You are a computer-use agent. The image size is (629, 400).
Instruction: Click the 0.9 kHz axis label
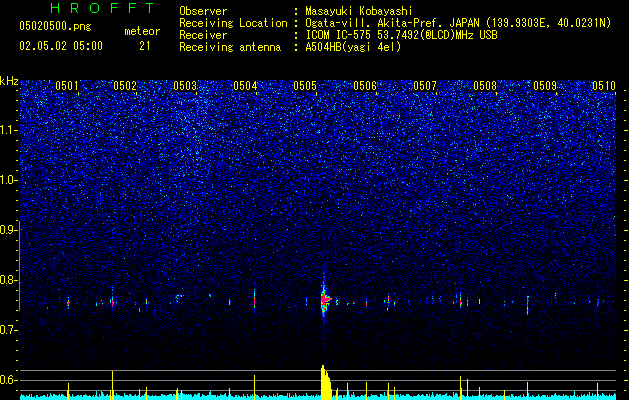pyautogui.click(x=8, y=230)
